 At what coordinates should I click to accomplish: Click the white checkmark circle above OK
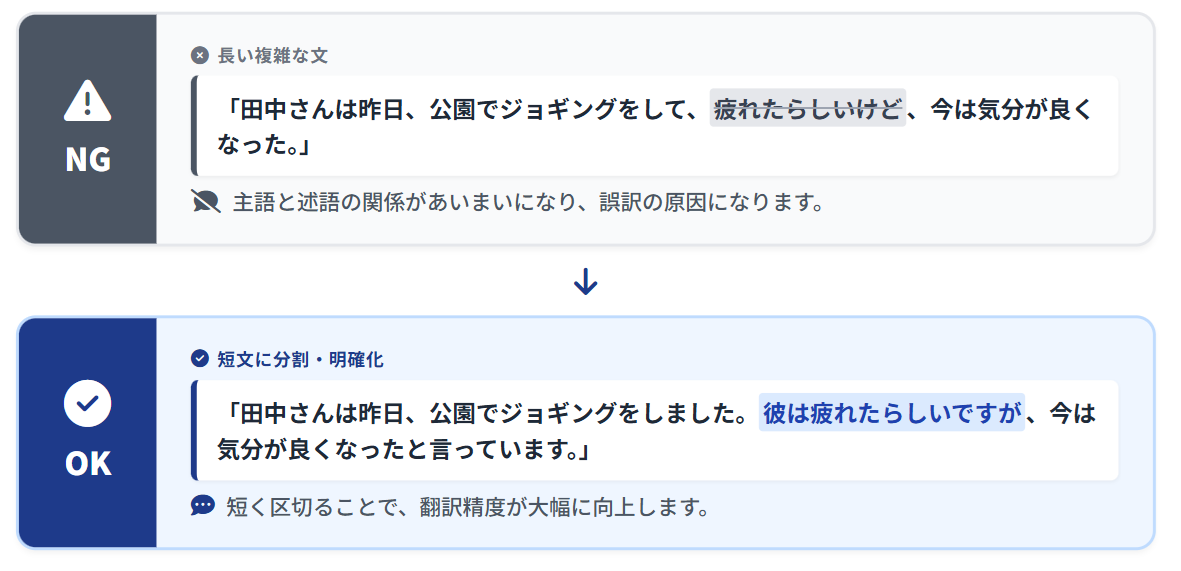[87, 404]
